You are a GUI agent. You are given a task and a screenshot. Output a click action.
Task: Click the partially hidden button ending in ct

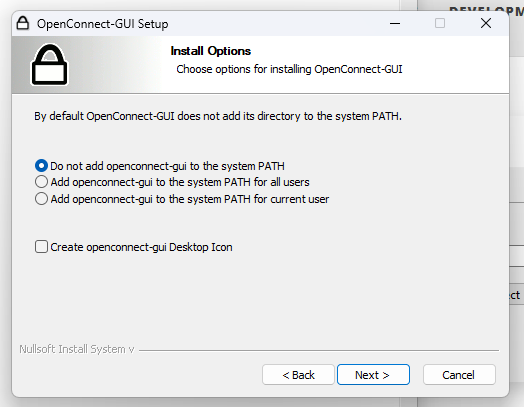tap(516, 295)
